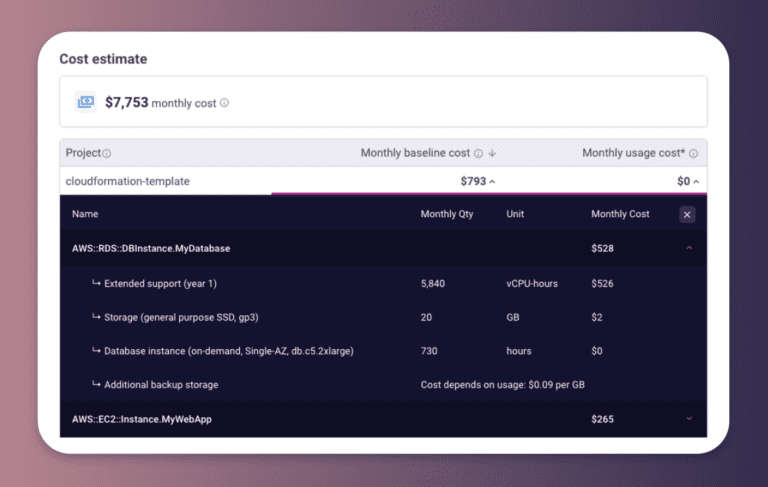Click the GB unit value
This screenshot has height=487, width=768.
(512, 317)
